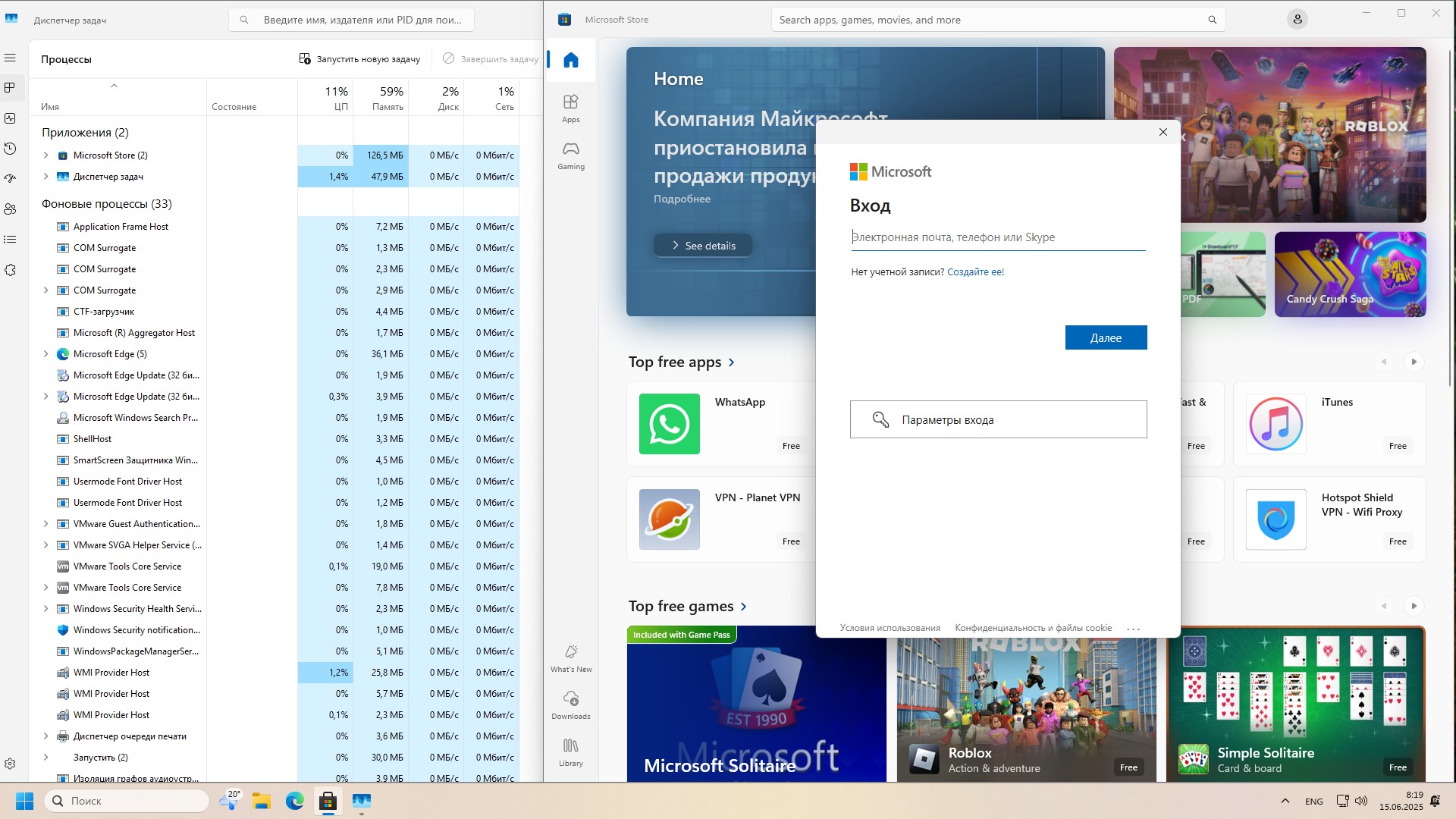Open Services icon in Task Manager sidebar
The width and height of the screenshot is (1456, 819).
[10, 270]
